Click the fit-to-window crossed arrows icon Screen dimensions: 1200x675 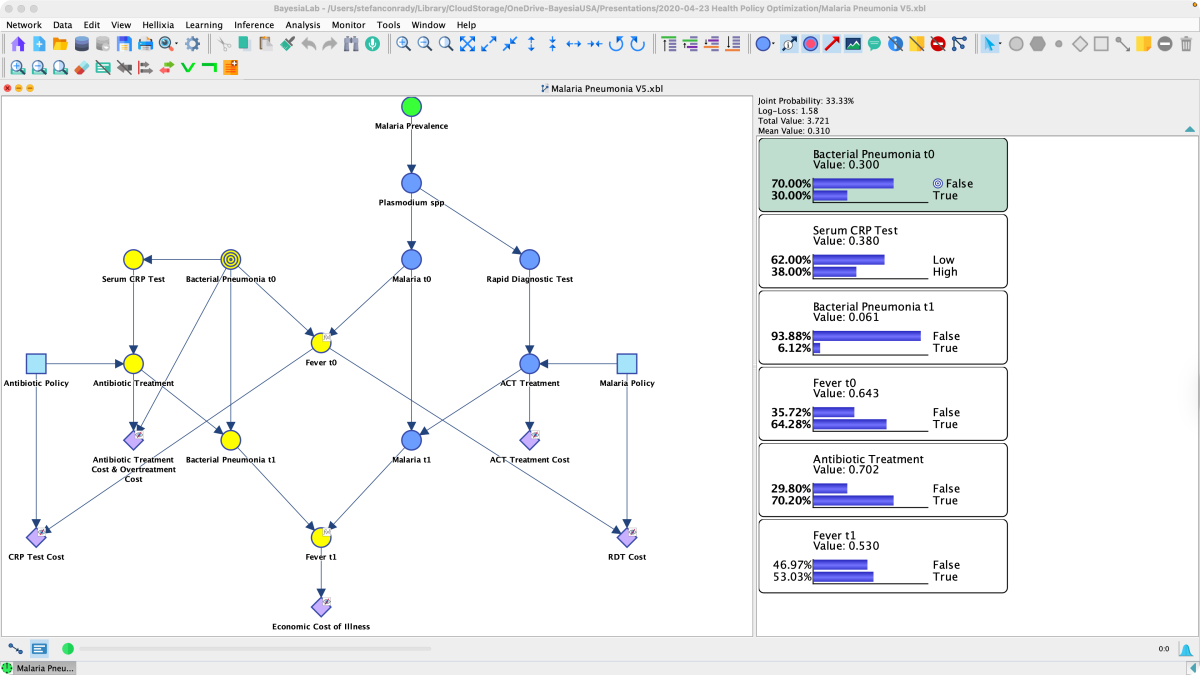(x=467, y=44)
